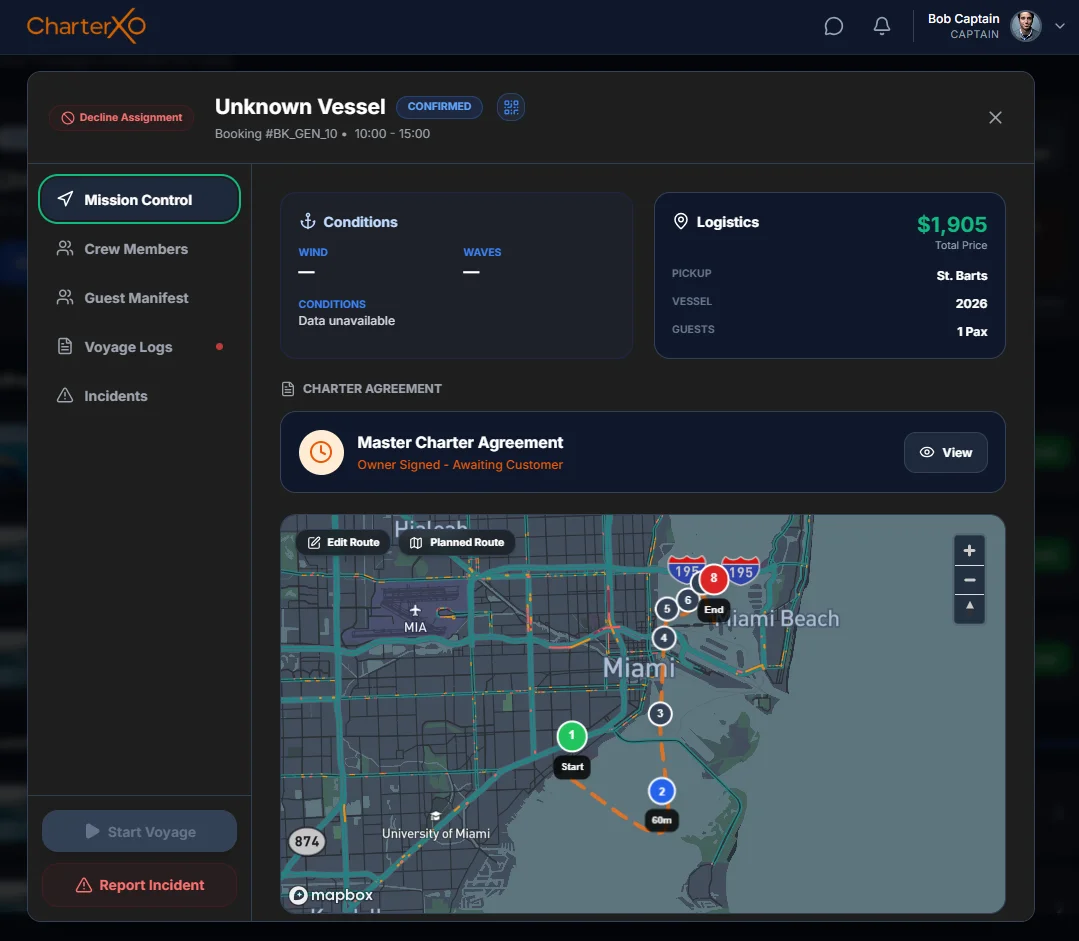Click the 60m duration label on map

[661, 820]
